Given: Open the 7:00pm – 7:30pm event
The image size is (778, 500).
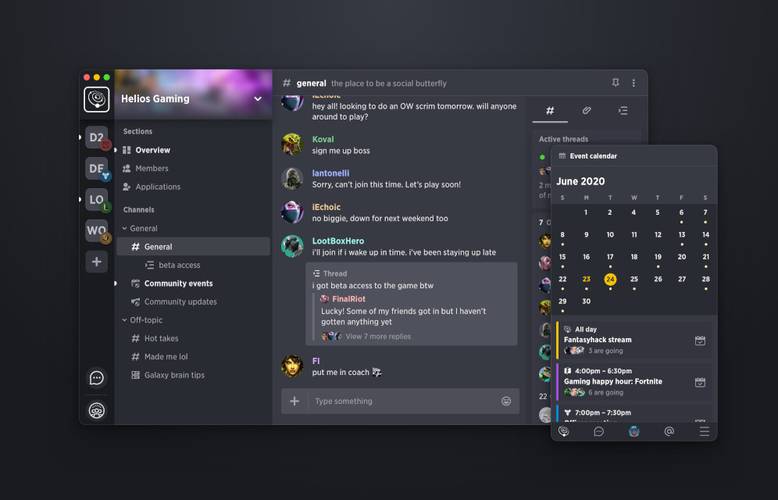Looking at the screenshot, I should [x=634, y=414].
